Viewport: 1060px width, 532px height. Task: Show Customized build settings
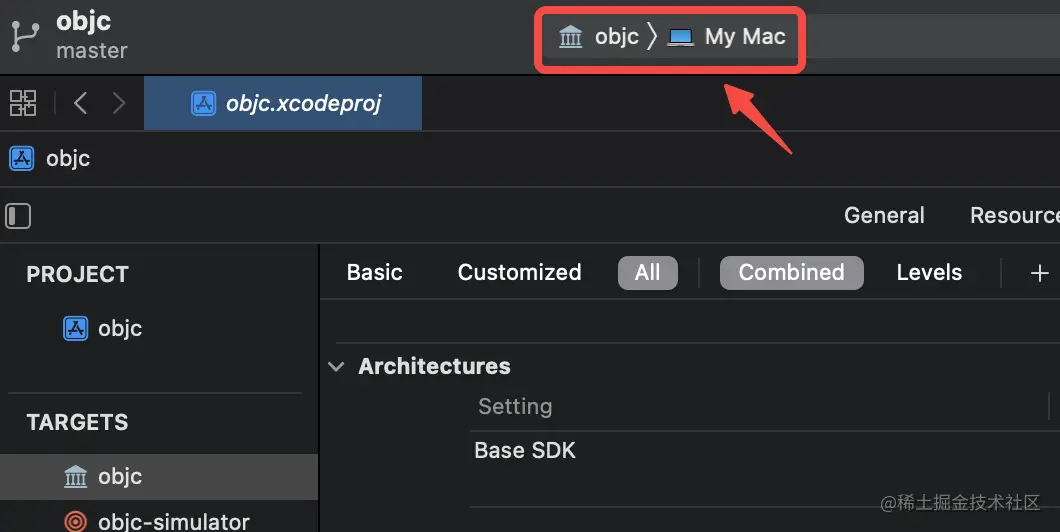519,272
